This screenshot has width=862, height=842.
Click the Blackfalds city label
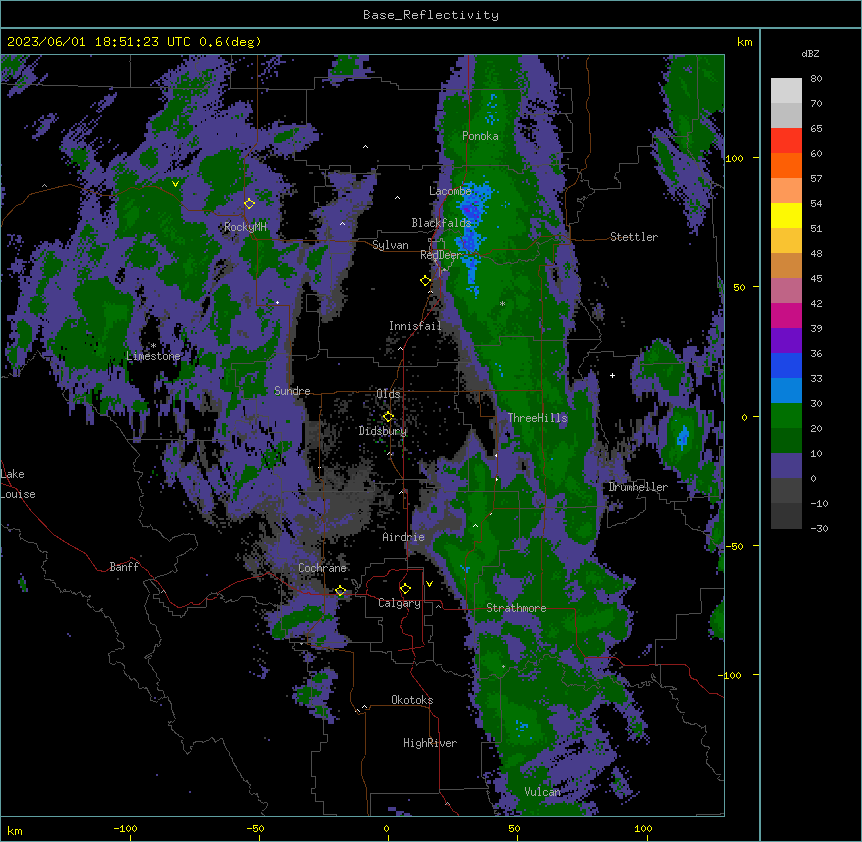[441, 223]
